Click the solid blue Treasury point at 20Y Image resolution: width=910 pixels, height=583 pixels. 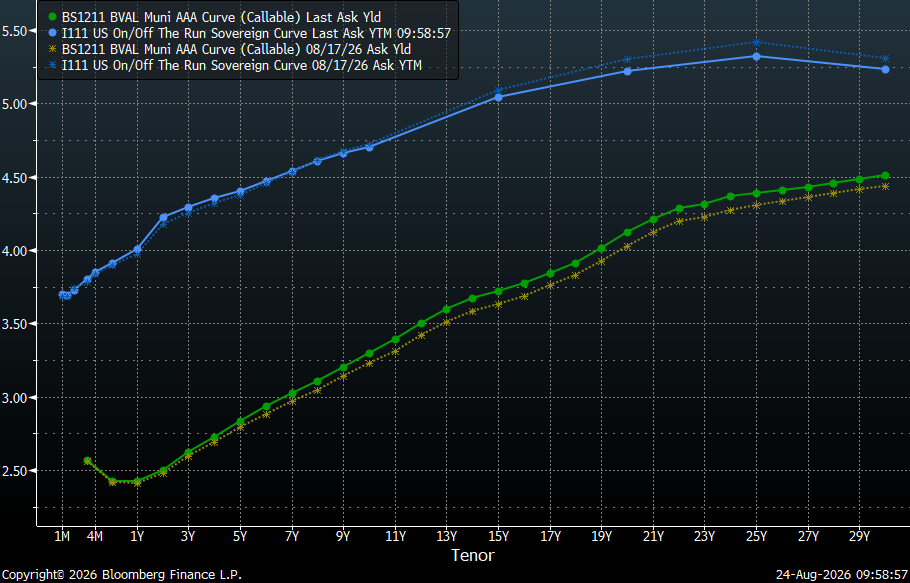point(627,71)
